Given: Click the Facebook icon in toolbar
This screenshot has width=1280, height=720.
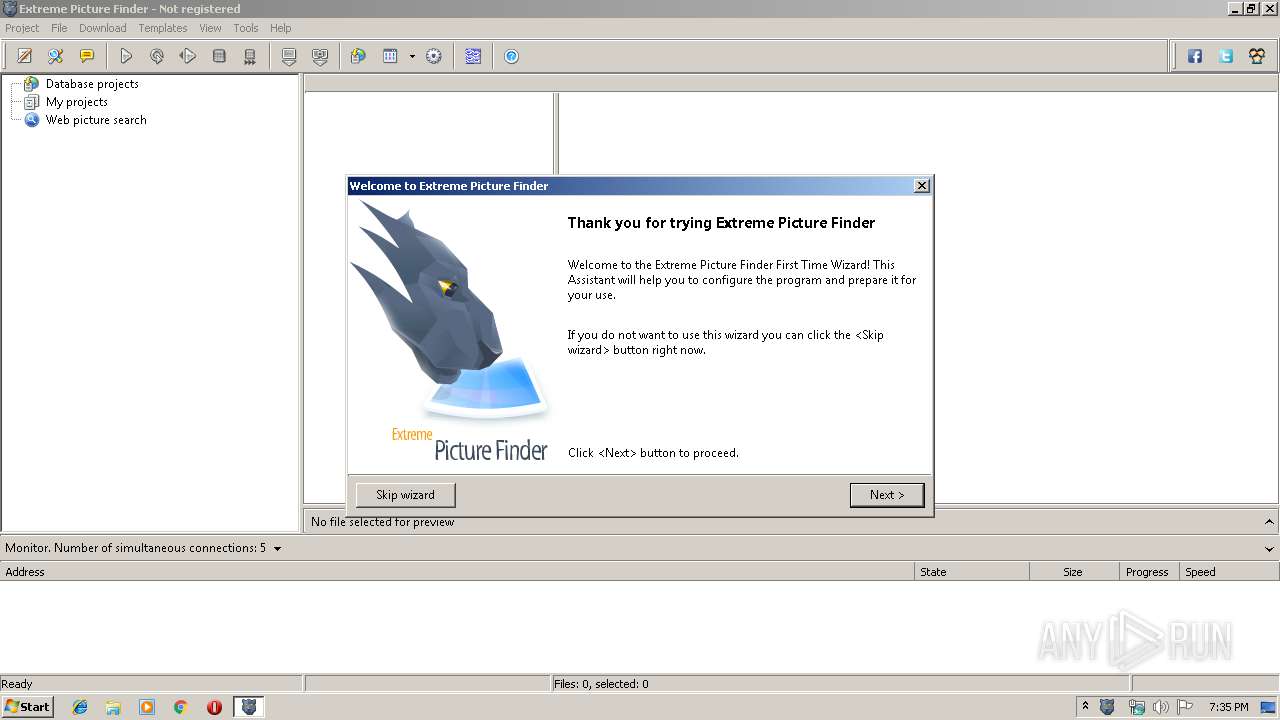Looking at the screenshot, I should [1195, 57].
